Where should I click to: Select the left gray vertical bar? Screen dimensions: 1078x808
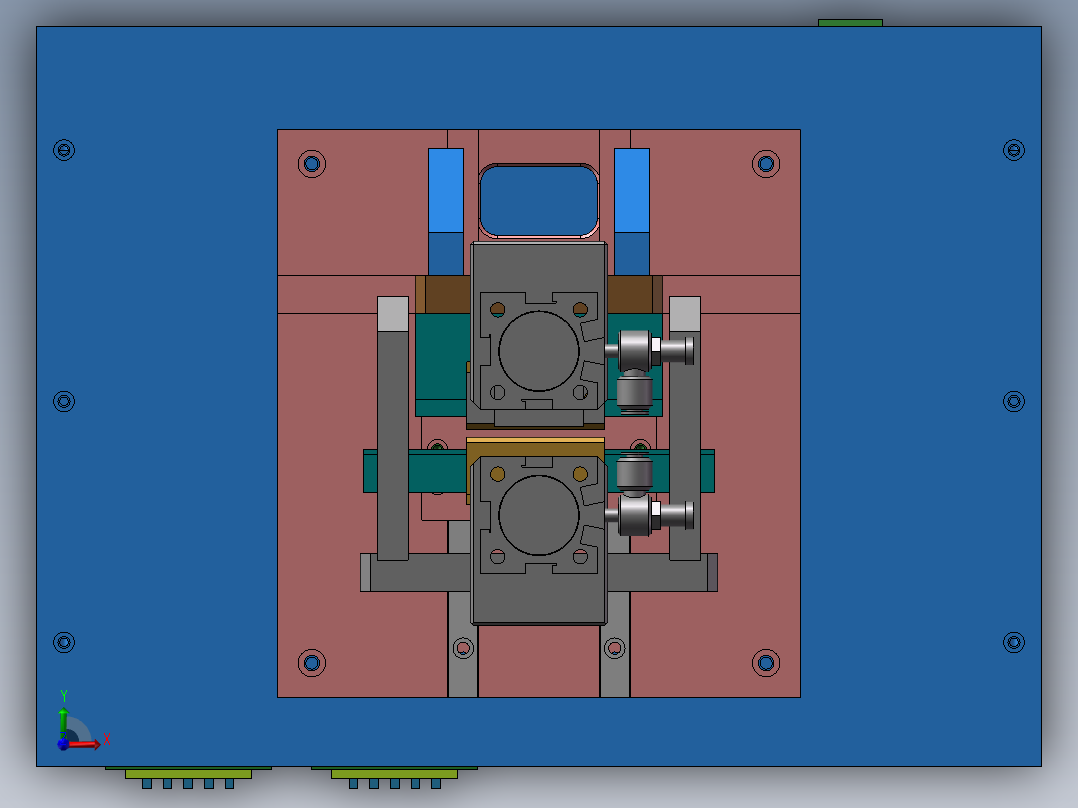(x=393, y=428)
